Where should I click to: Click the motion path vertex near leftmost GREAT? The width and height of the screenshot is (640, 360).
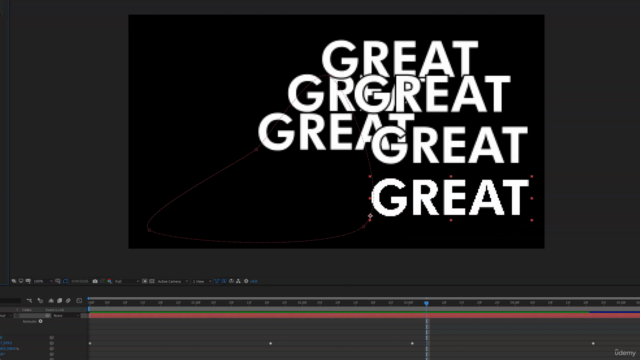[x=256, y=149]
